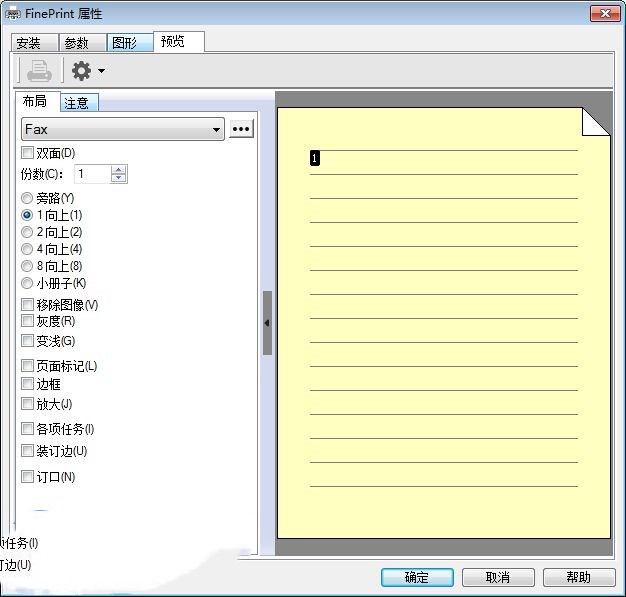Click the 份数 copies input field
Image resolution: width=626 pixels, height=597 pixels.
click(x=93, y=174)
